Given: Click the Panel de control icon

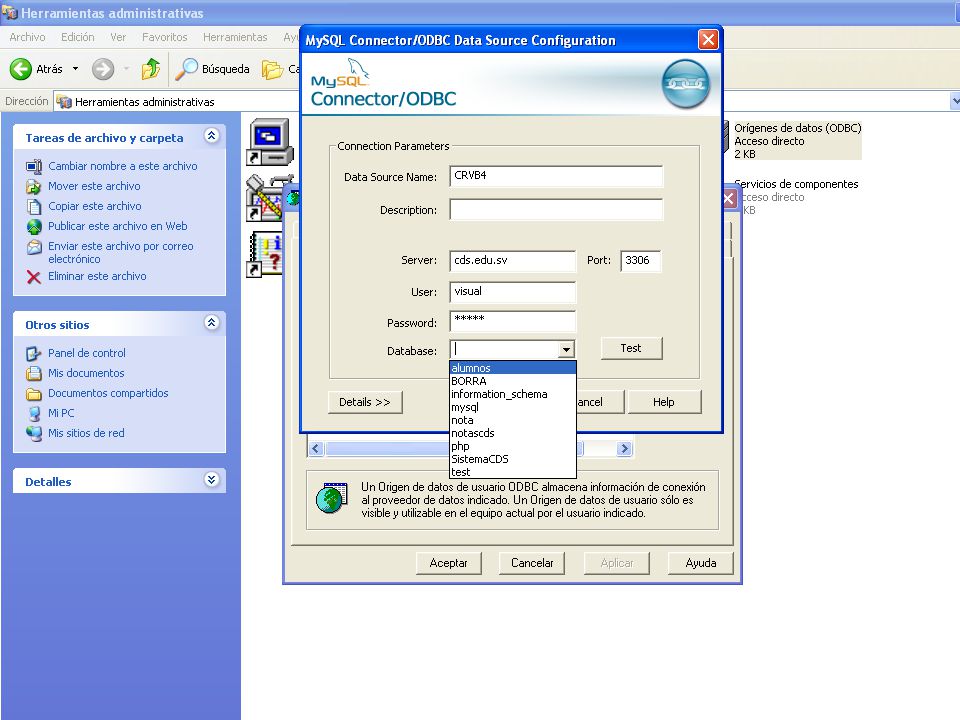Looking at the screenshot, I should tap(34, 354).
